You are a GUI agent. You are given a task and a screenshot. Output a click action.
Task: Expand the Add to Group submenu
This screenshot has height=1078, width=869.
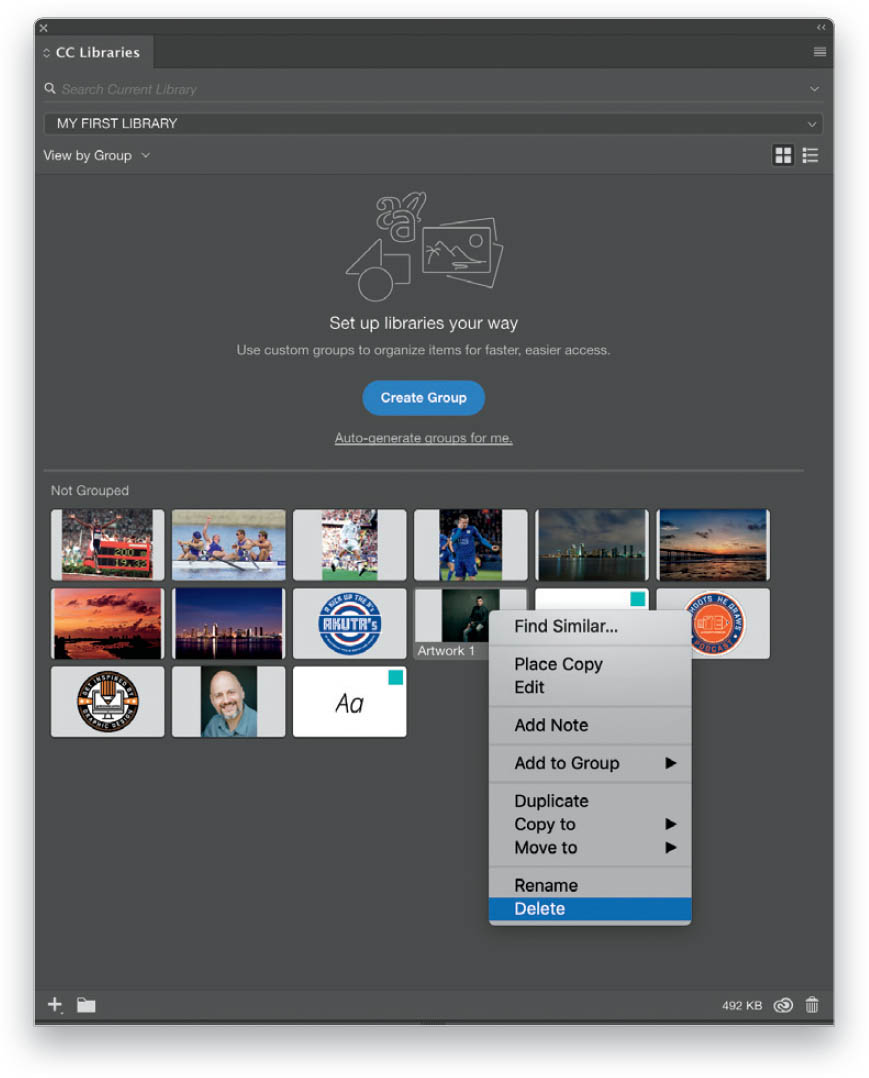[590, 763]
